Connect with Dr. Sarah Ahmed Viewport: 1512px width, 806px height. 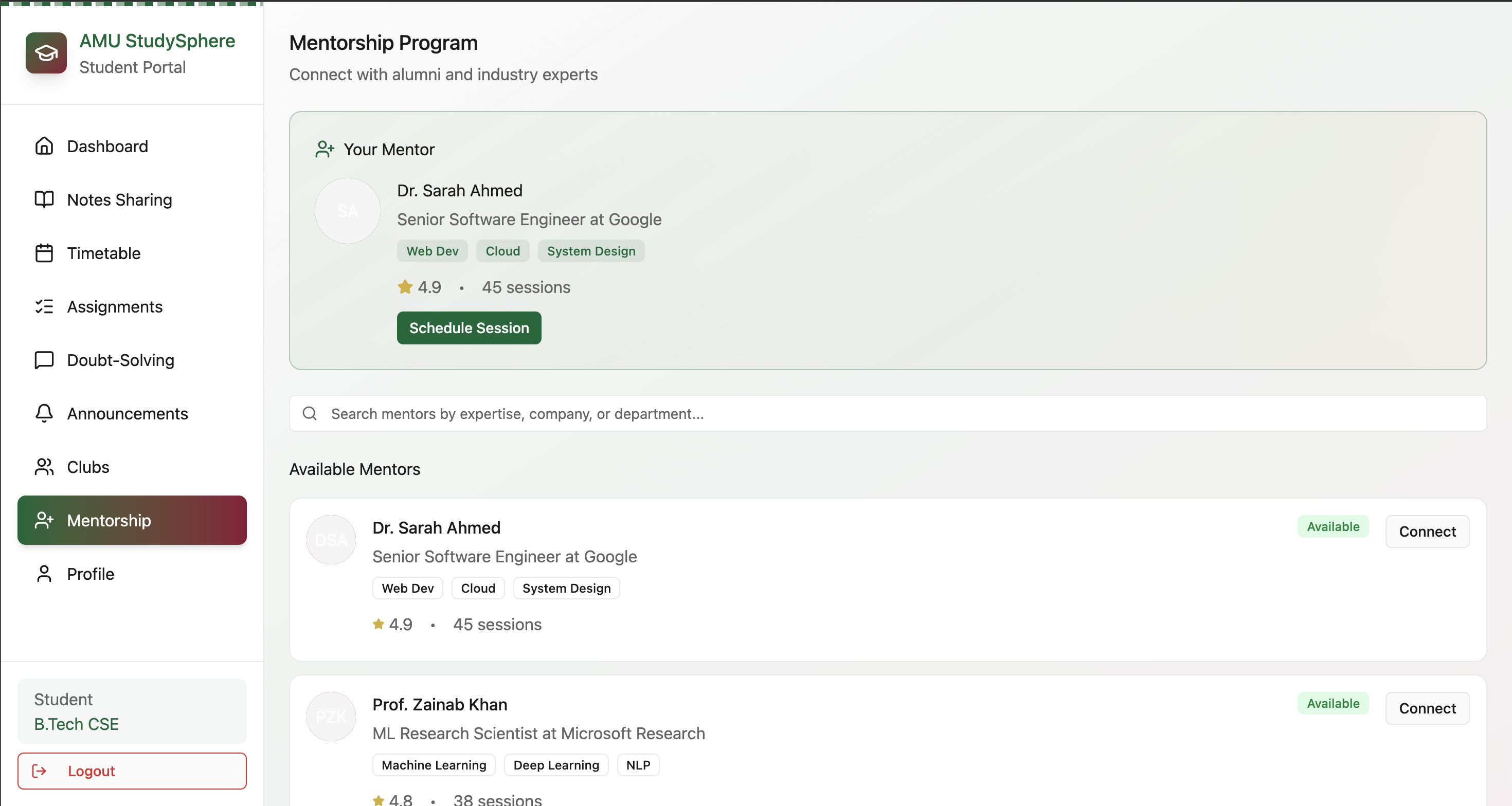pos(1426,531)
